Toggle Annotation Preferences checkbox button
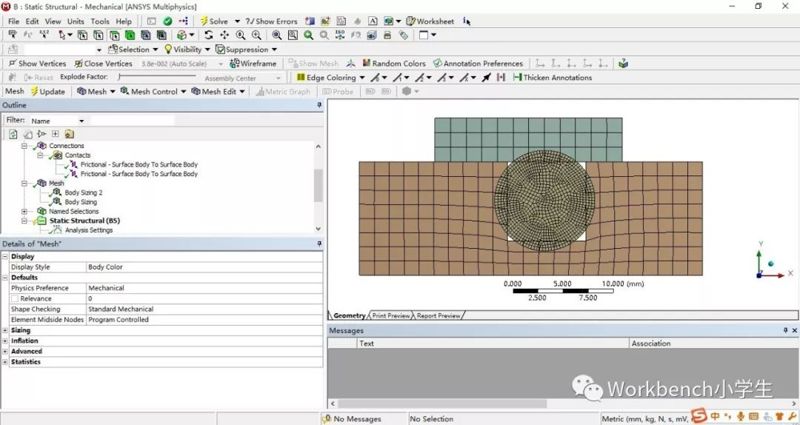This screenshot has width=800, height=425. (x=478, y=63)
